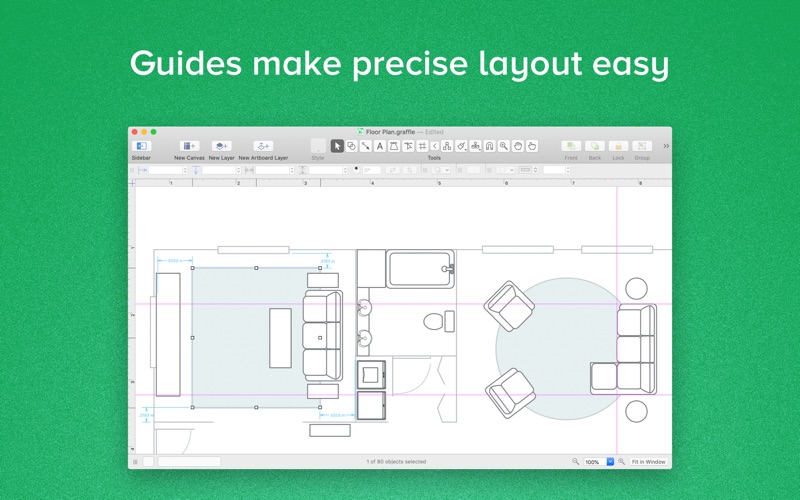This screenshot has height=500, width=800.
Task: Select the toilet shape on the canvas
Action: (439, 321)
